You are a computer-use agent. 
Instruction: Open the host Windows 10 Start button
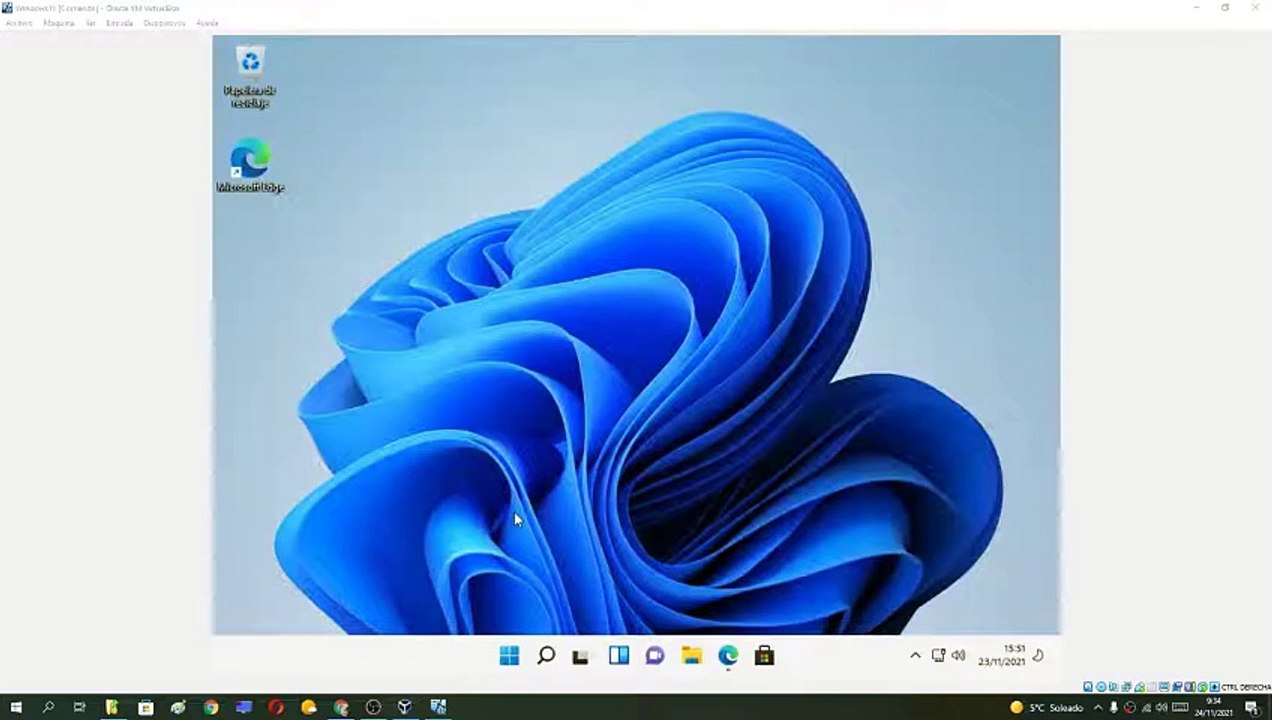point(15,707)
